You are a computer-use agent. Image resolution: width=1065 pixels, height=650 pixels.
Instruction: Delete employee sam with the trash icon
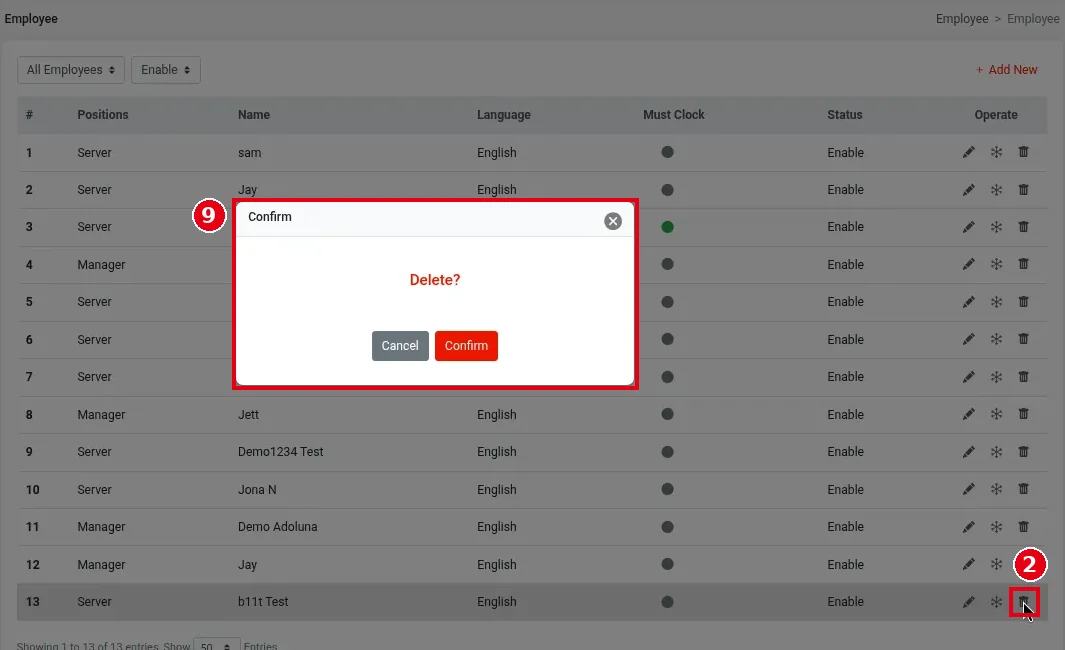pyautogui.click(x=1024, y=152)
